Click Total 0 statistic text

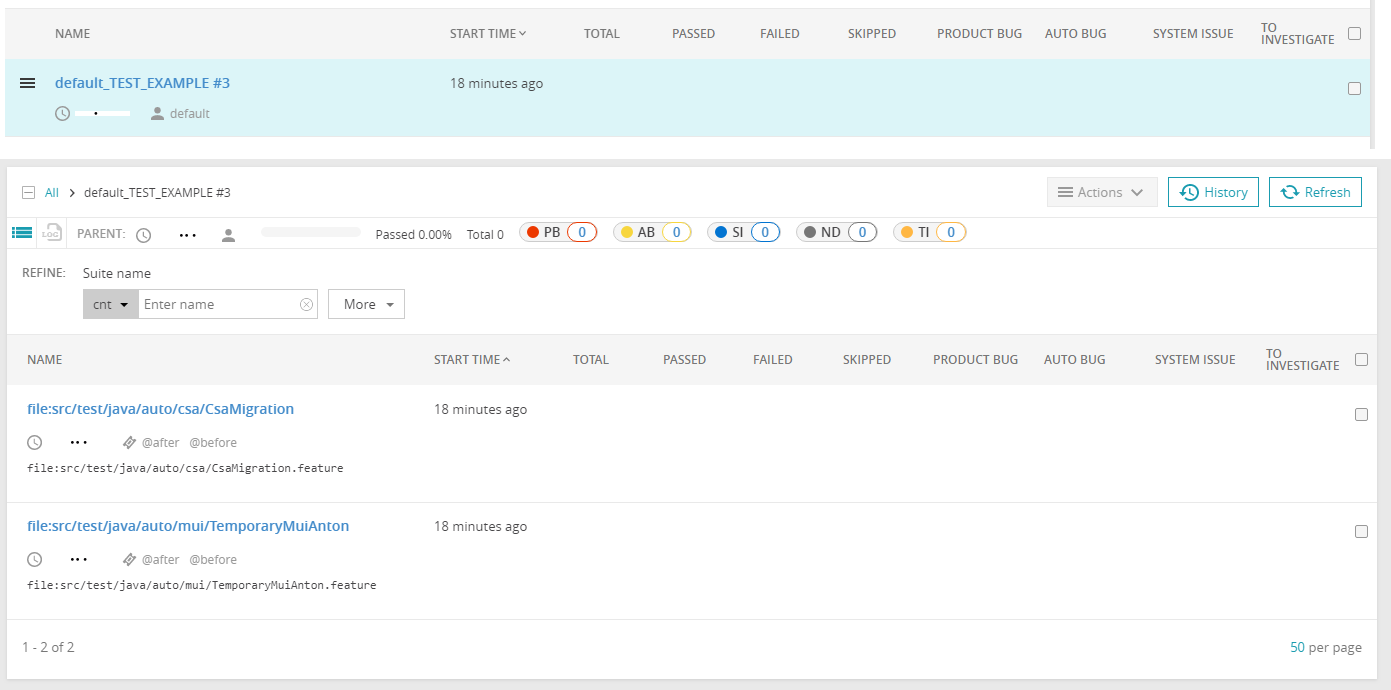click(x=485, y=235)
